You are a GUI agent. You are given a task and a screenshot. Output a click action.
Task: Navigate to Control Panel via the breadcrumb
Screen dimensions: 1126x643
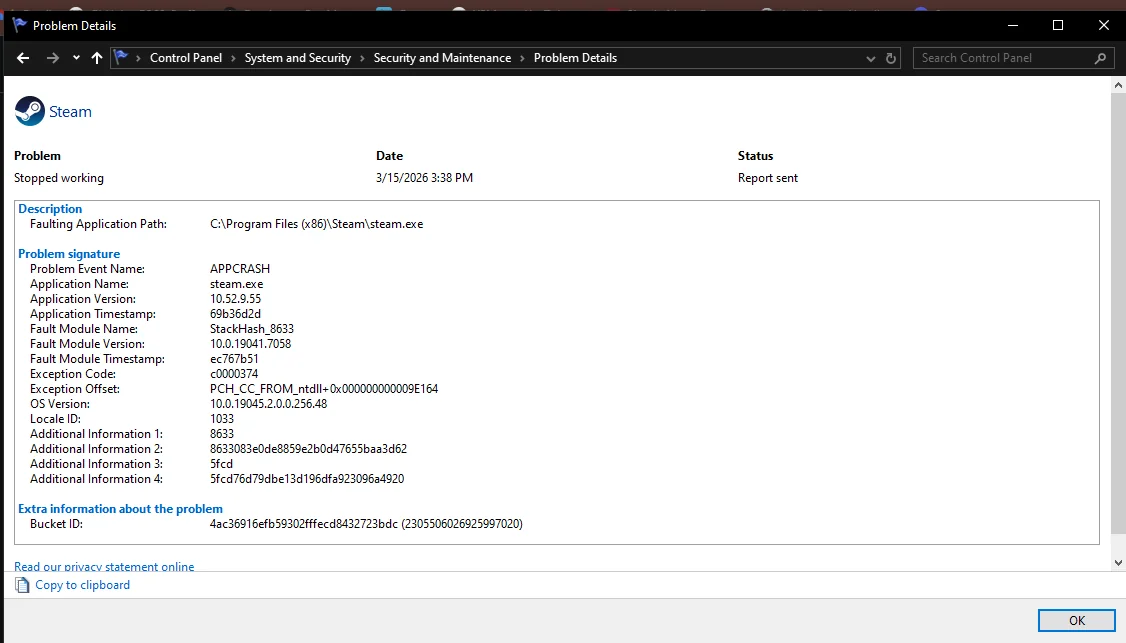click(x=186, y=58)
